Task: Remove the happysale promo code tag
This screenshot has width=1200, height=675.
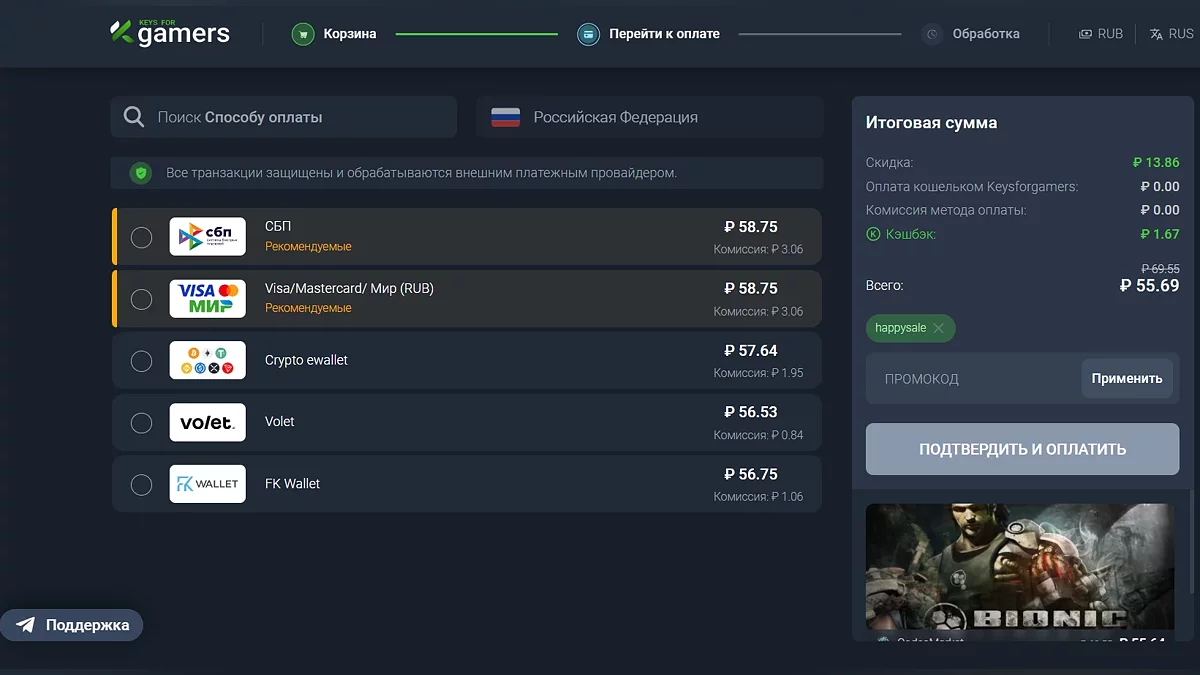Action: tap(938, 328)
